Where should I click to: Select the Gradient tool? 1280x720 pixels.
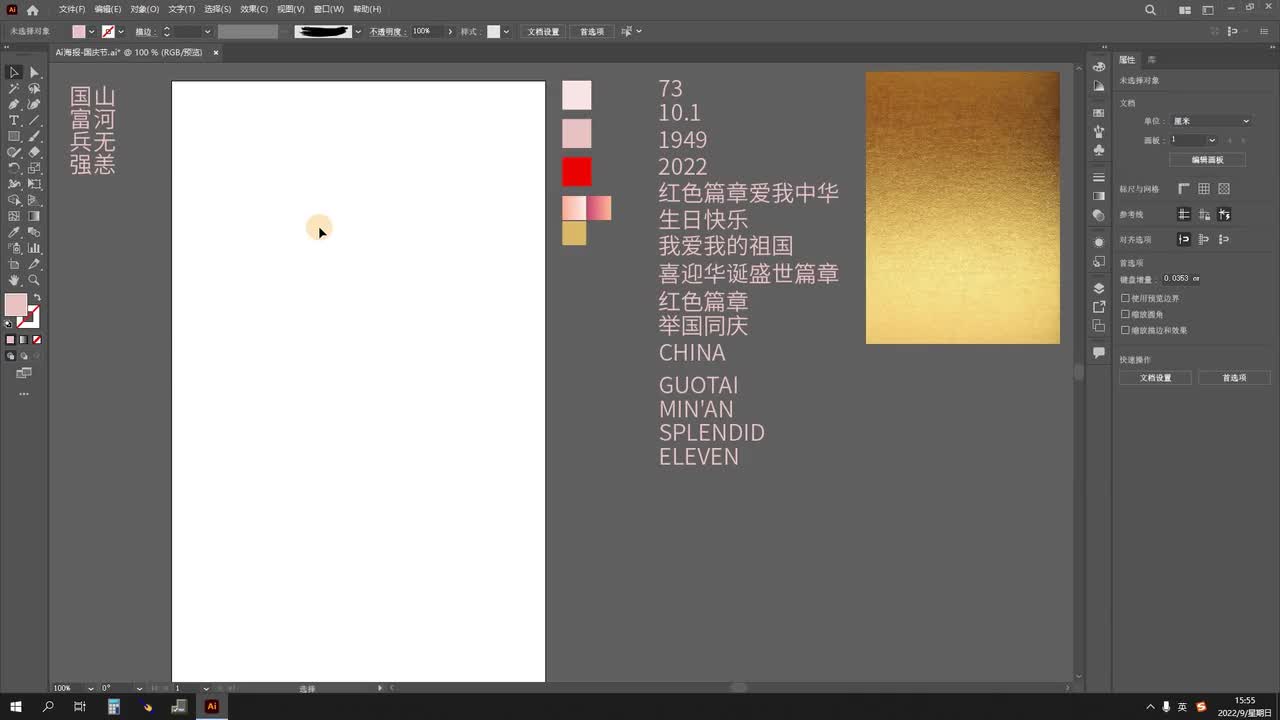pos(34,216)
